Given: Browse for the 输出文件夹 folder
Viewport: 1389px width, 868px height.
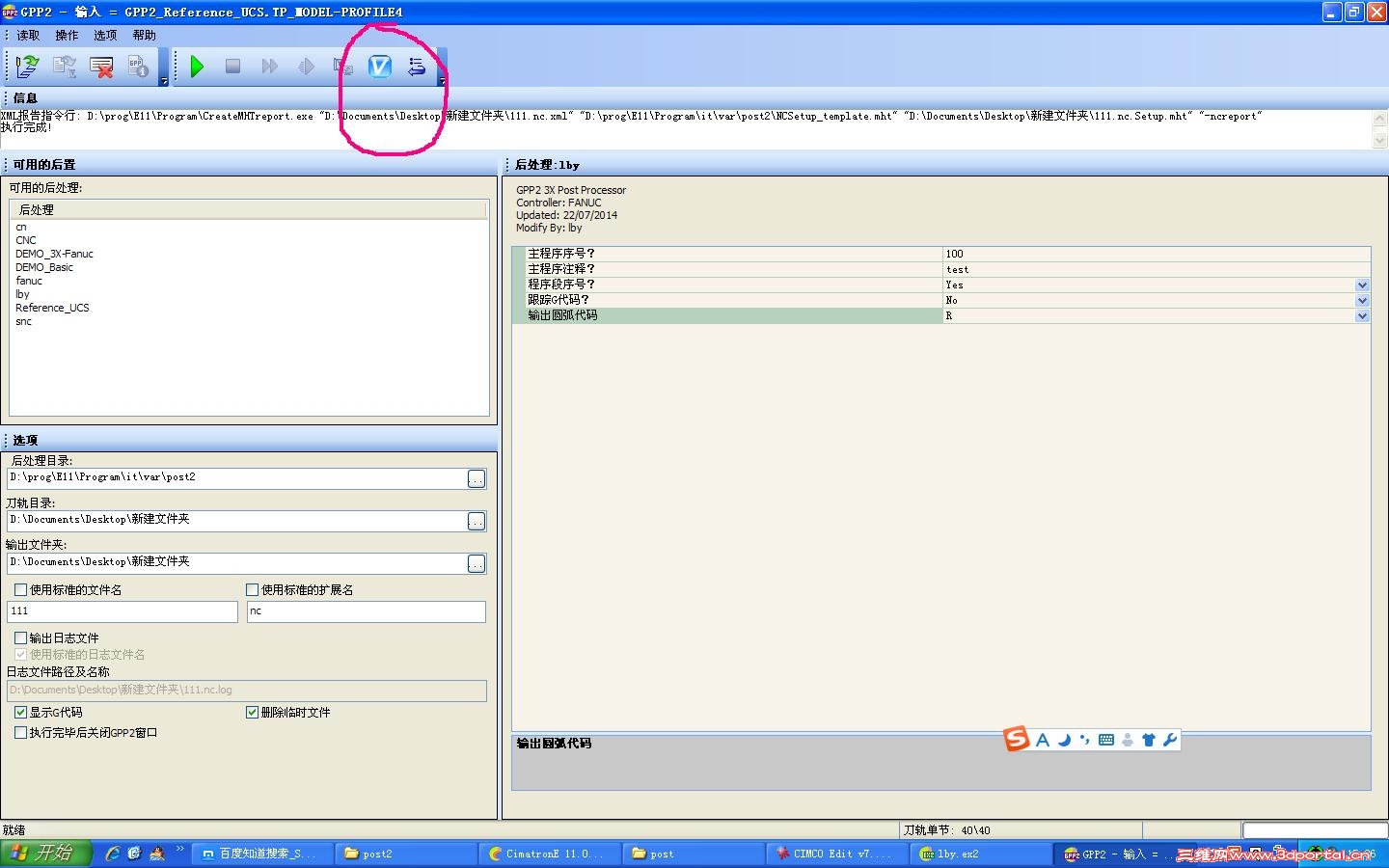Looking at the screenshot, I should pos(477,563).
